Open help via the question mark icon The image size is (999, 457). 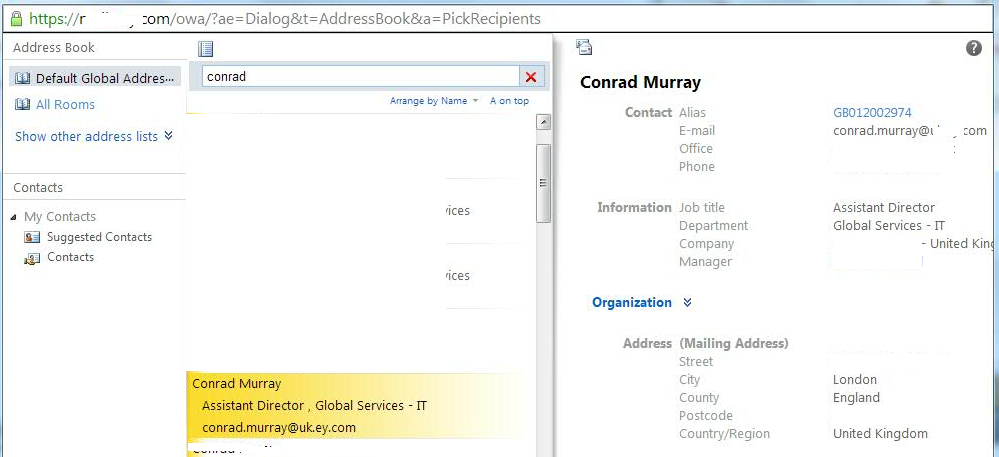[974, 48]
